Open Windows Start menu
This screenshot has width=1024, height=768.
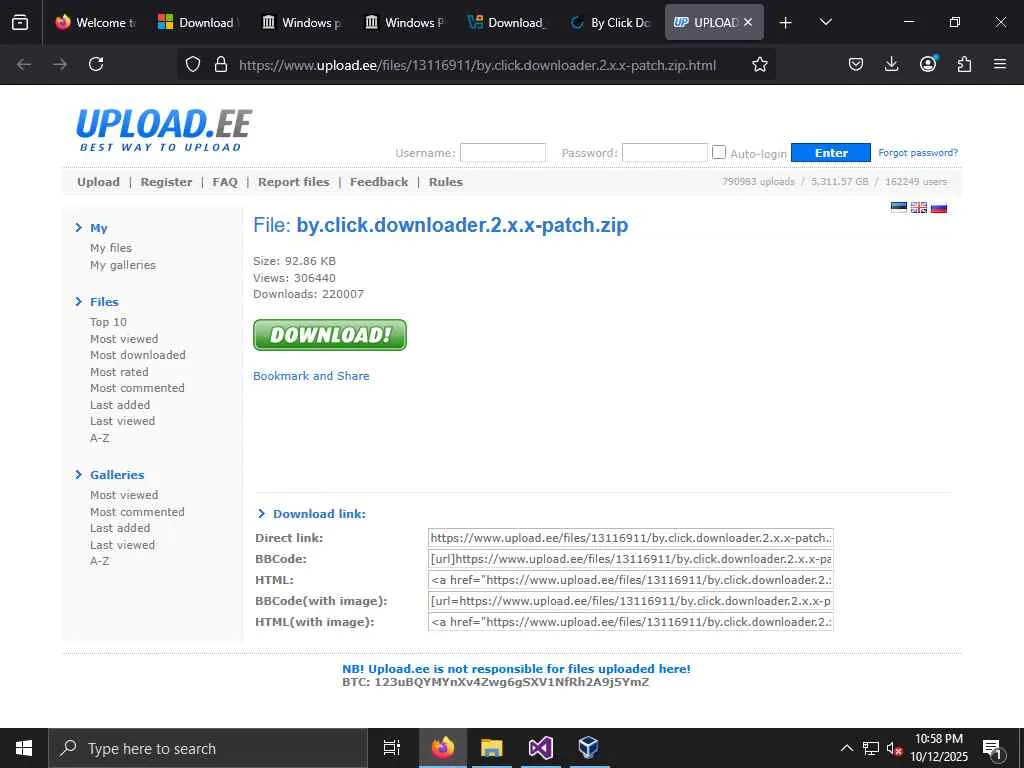point(24,748)
